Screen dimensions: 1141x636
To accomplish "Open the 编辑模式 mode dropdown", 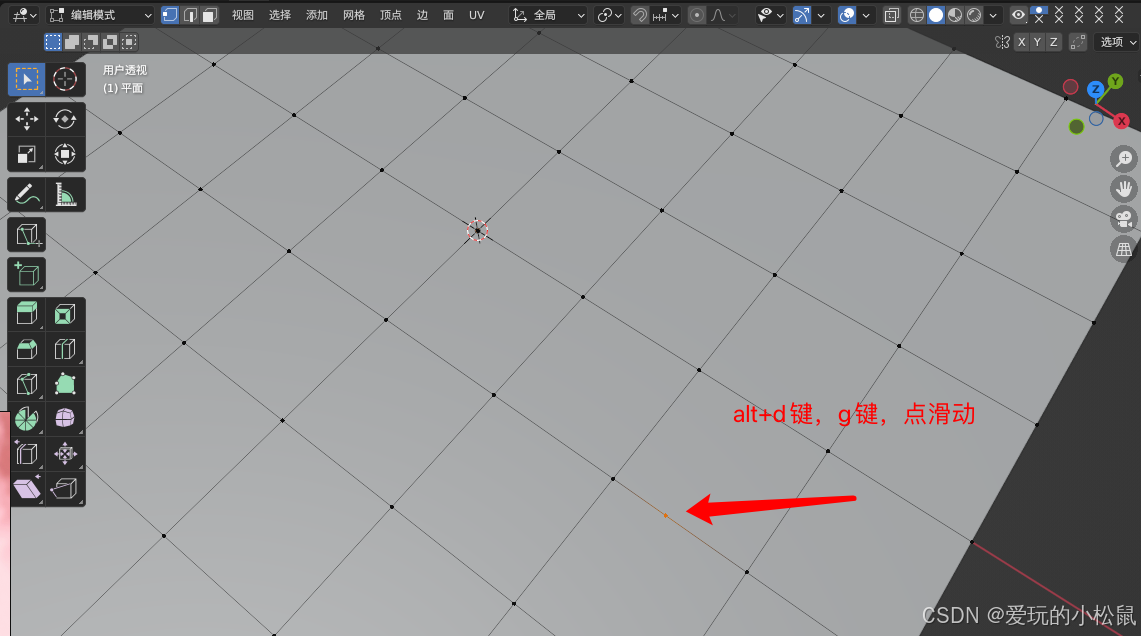I will [100, 15].
